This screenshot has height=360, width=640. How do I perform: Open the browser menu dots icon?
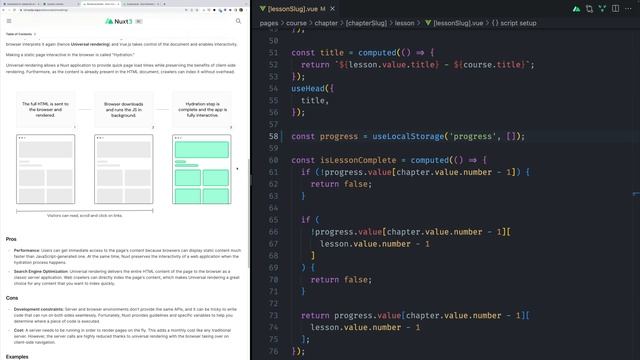click(246, 10)
